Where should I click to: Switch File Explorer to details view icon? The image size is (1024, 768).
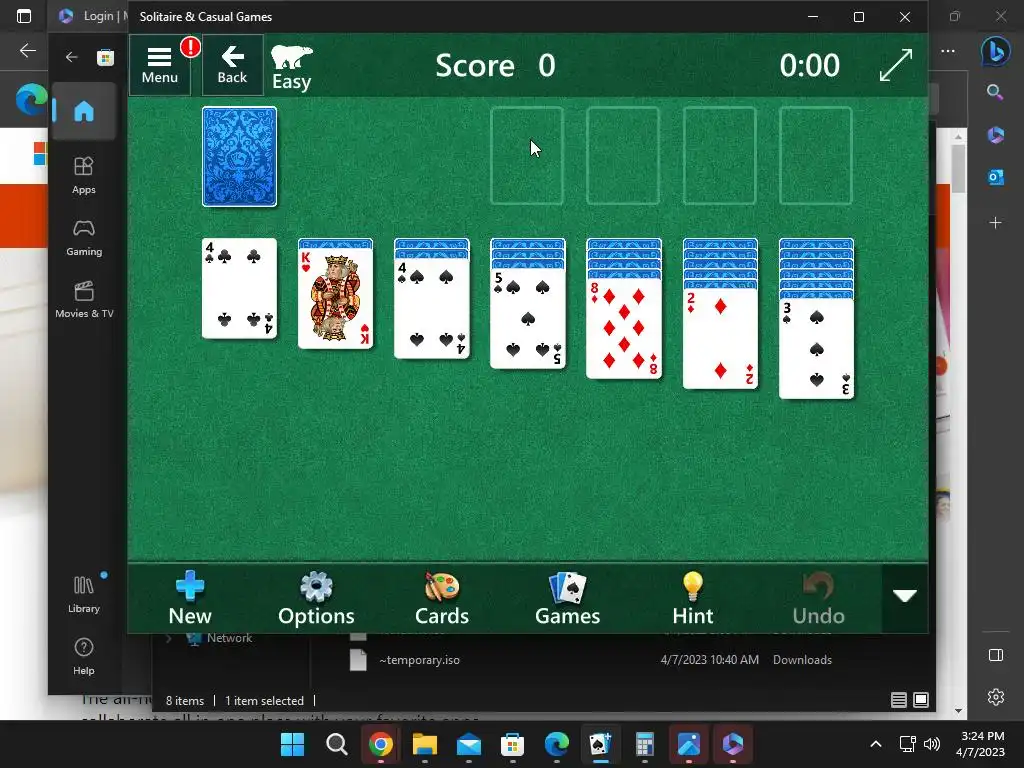(899, 700)
